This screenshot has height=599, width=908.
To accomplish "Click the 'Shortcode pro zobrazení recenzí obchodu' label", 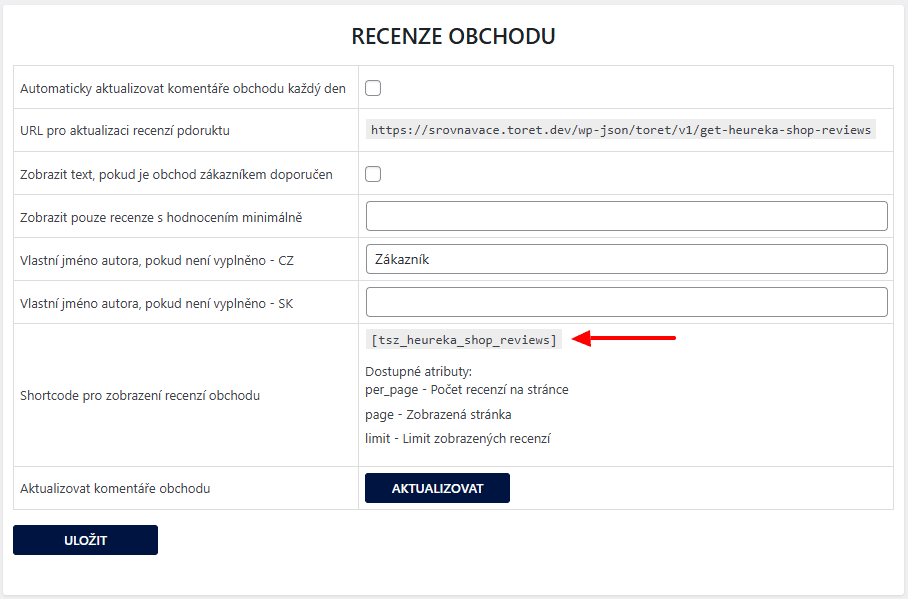I will tap(140, 396).
